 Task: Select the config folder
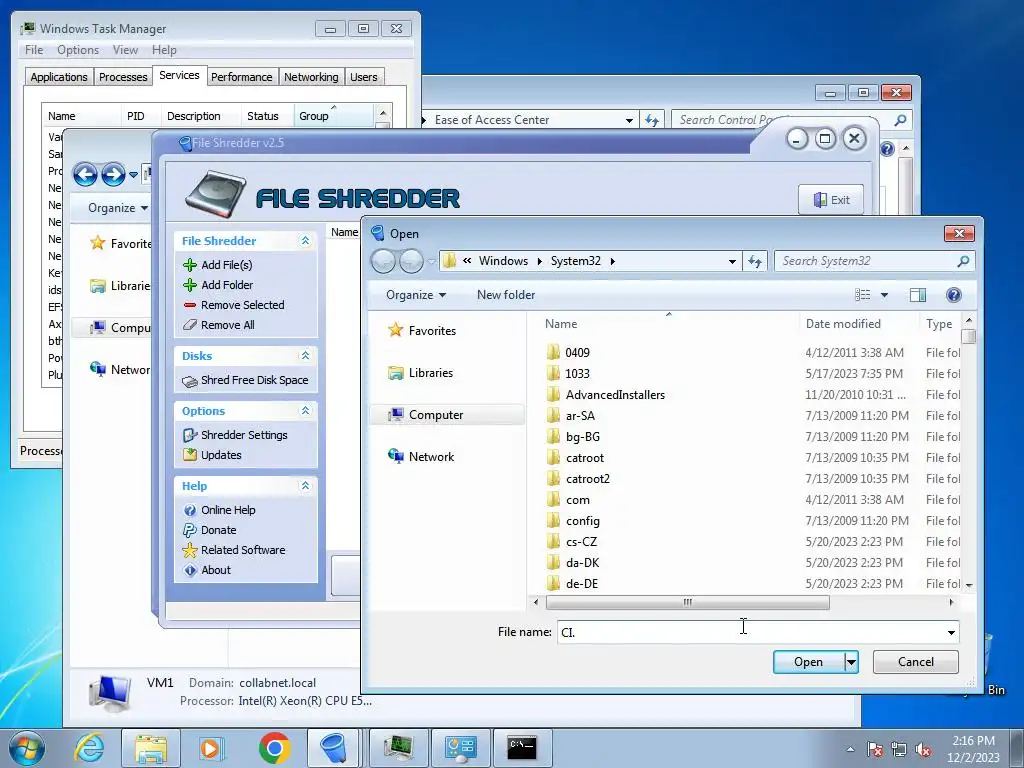[583, 520]
